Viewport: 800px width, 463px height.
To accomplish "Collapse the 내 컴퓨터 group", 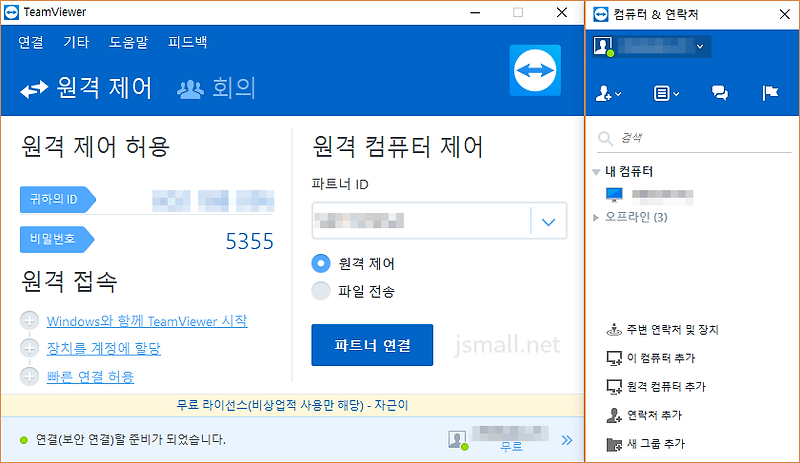I will [x=596, y=172].
